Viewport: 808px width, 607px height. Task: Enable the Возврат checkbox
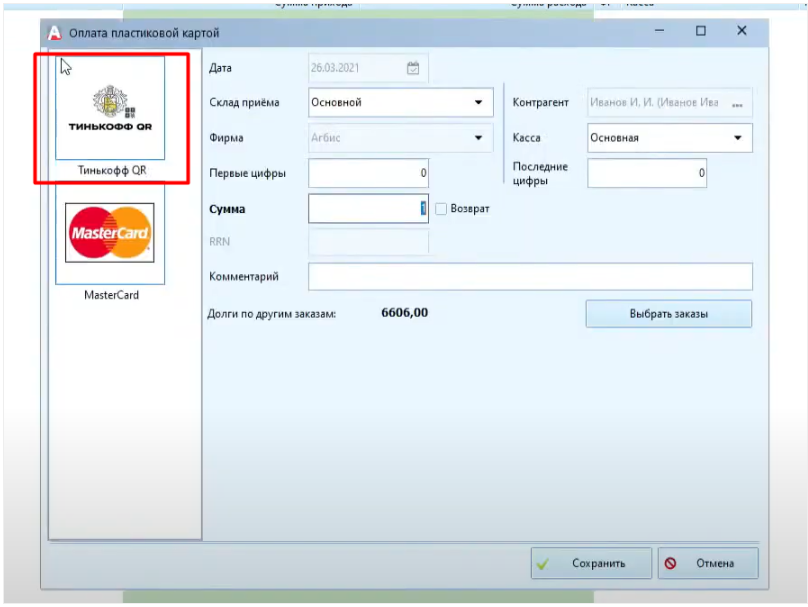tap(441, 209)
